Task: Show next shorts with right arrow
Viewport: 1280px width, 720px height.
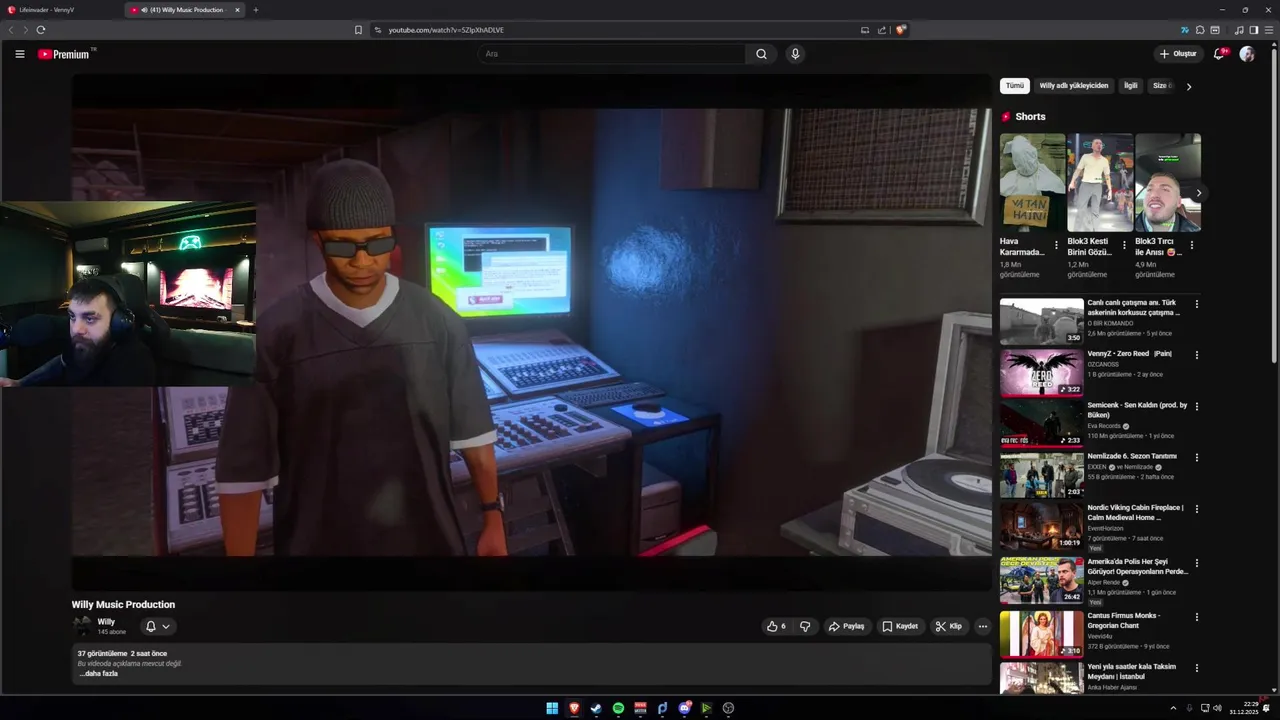Action: point(1198,193)
